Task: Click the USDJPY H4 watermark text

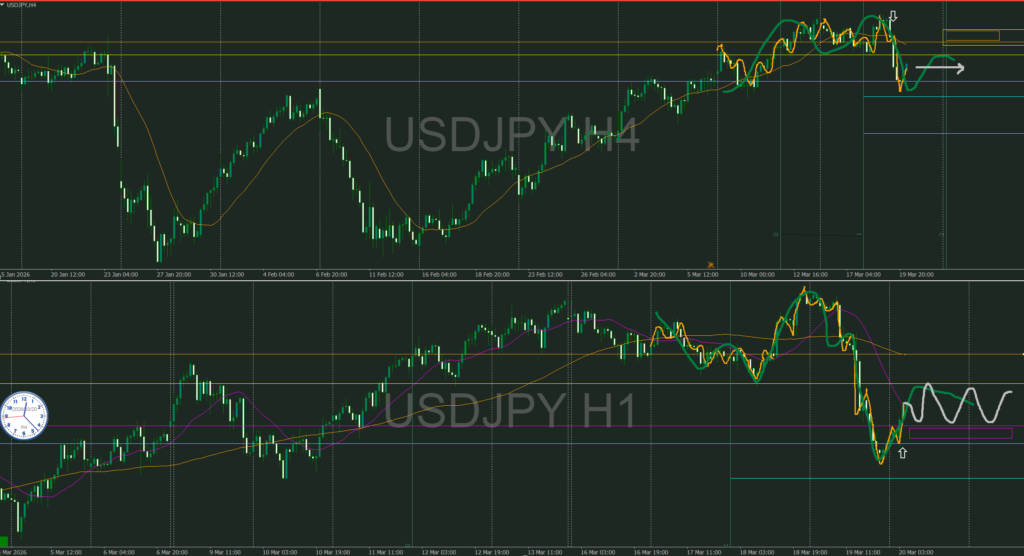Action: (x=512, y=134)
